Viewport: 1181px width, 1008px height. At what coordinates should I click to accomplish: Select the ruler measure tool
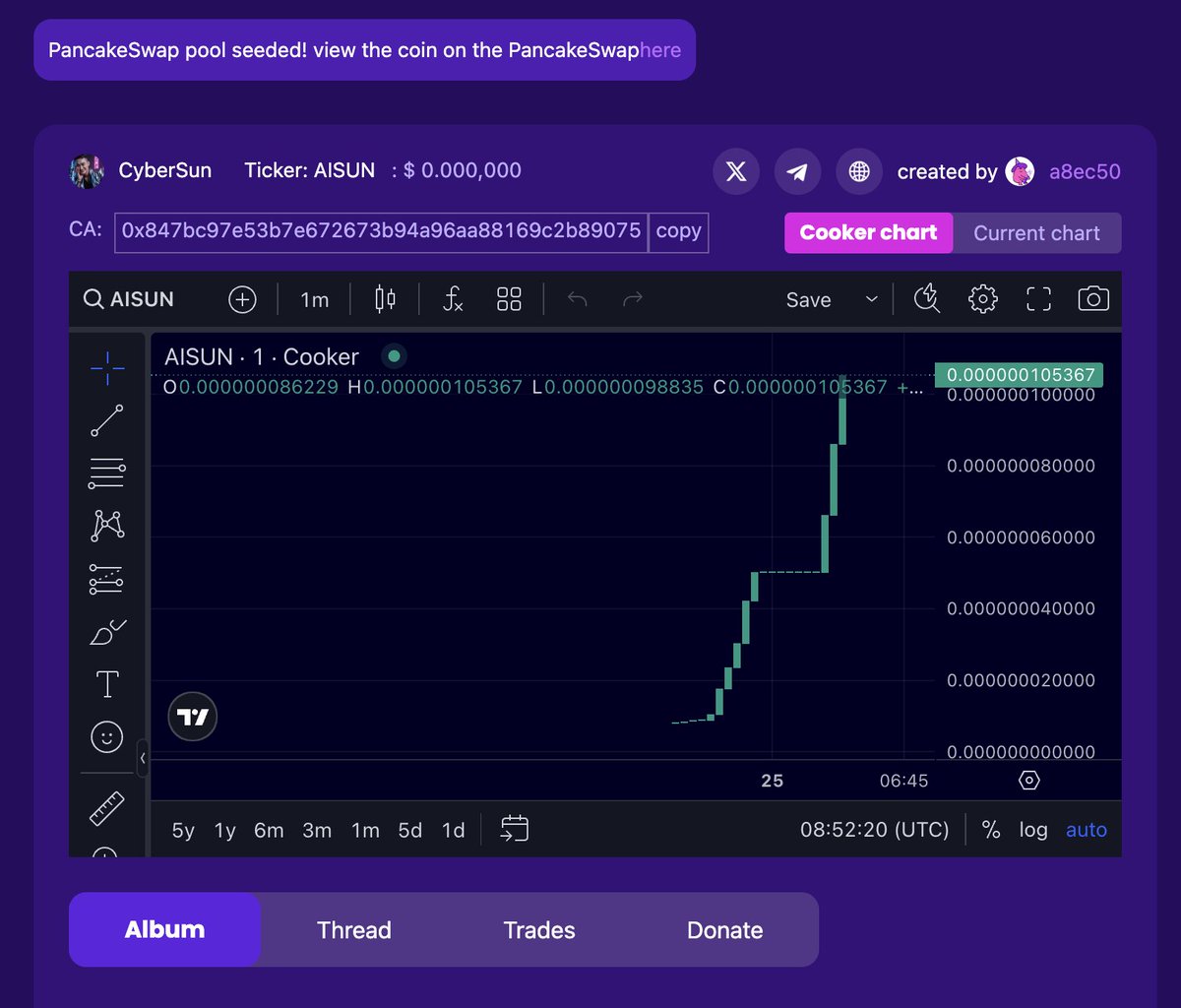point(107,808)
